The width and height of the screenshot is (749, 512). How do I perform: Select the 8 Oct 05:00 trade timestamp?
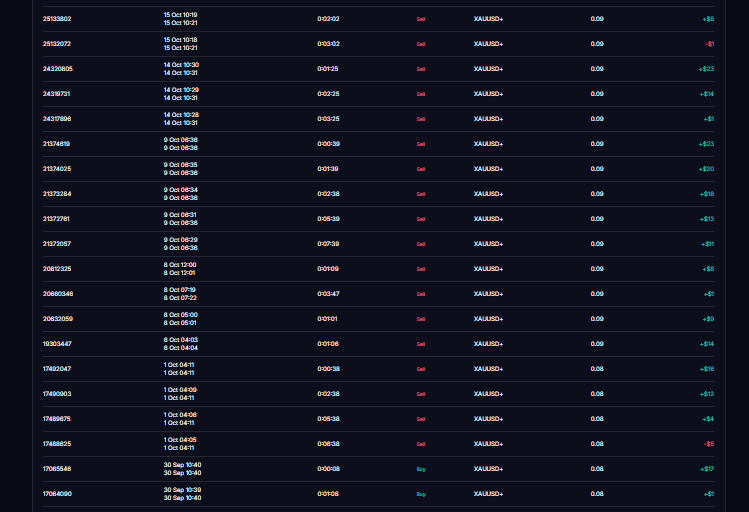(x=181, y=315)
